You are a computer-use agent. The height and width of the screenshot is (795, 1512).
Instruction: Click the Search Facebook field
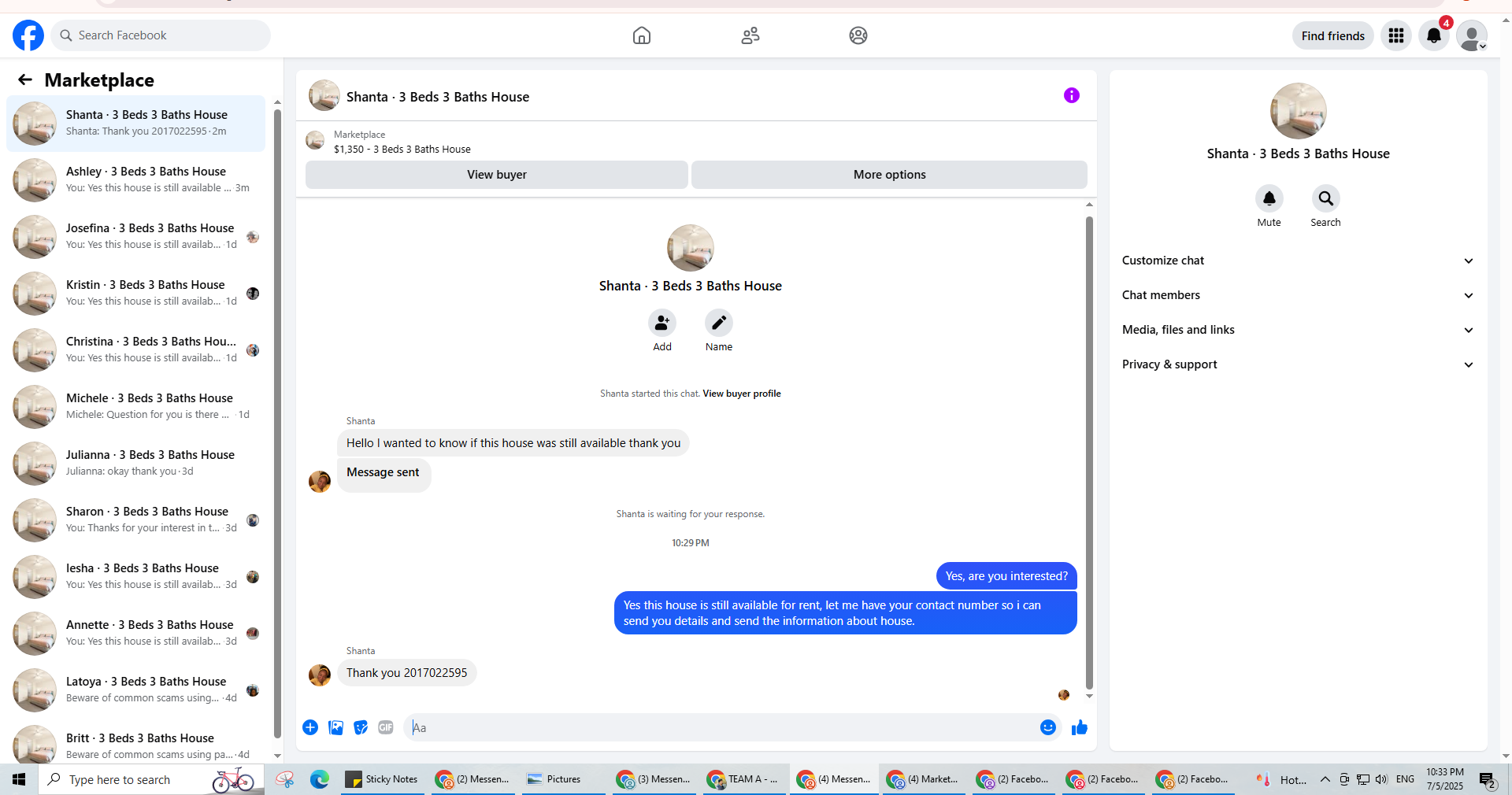161,35
